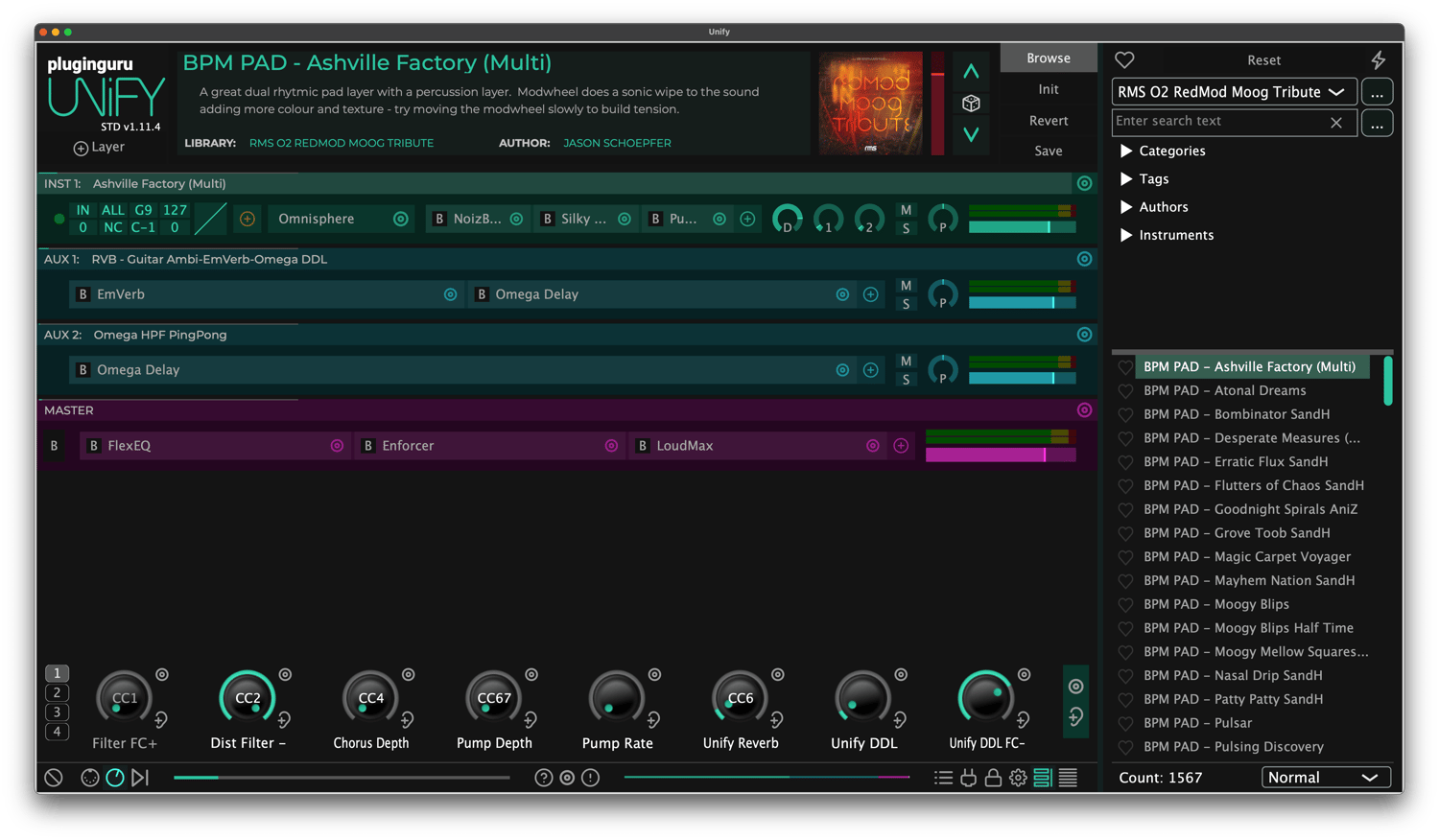Image resolution: width=1439 pixels, height=840 pixels.
Task: Switch to macro knob page 3
Action: (x=57, y=712)
